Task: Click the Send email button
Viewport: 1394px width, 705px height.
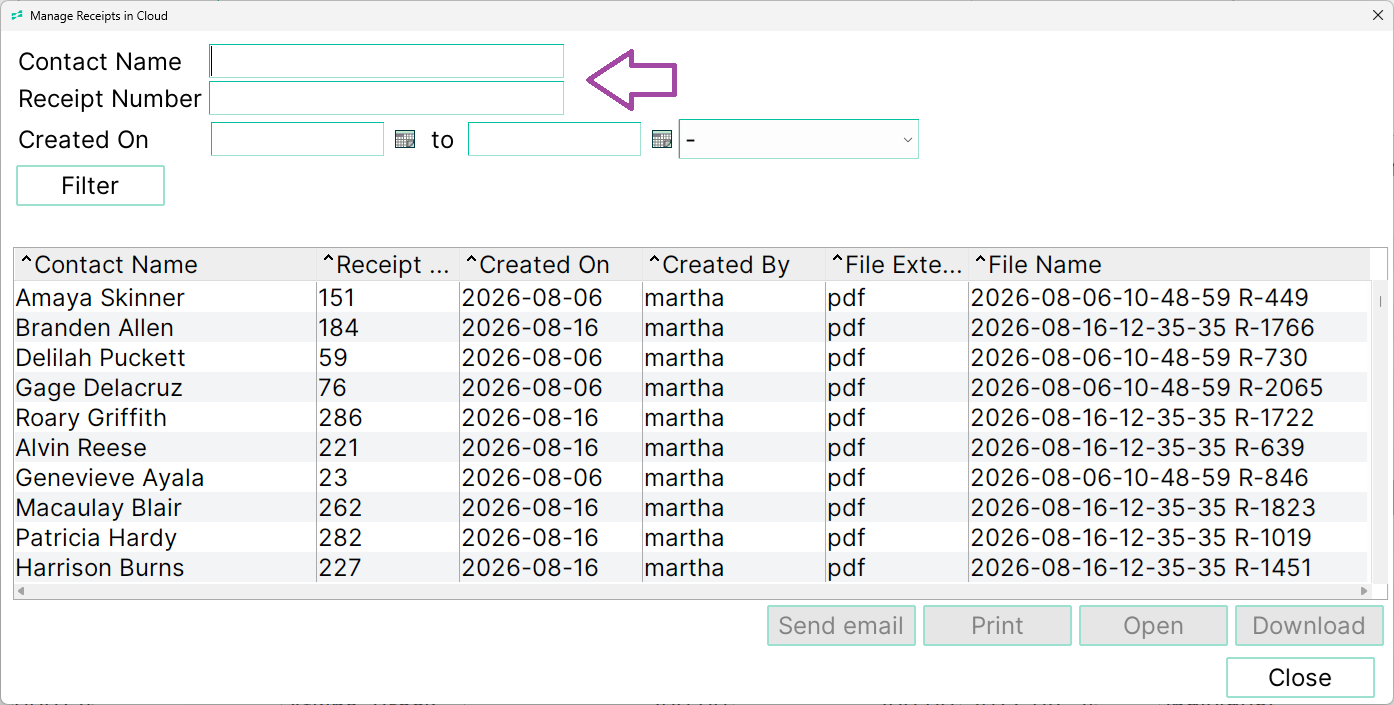Action: (841, 626)
